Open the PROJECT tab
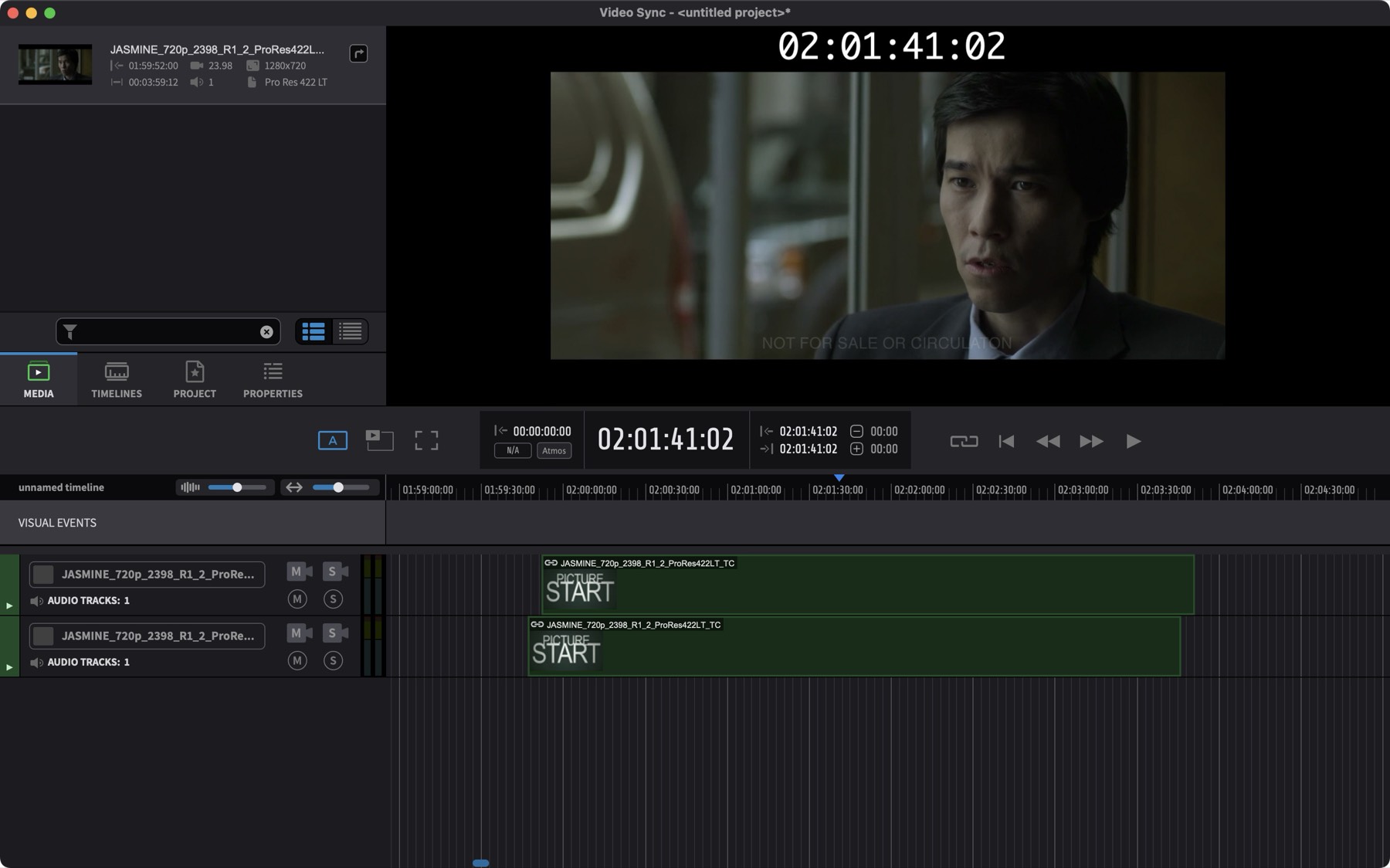The height and width of the screenshot is (868, 1390). (195, 379)
